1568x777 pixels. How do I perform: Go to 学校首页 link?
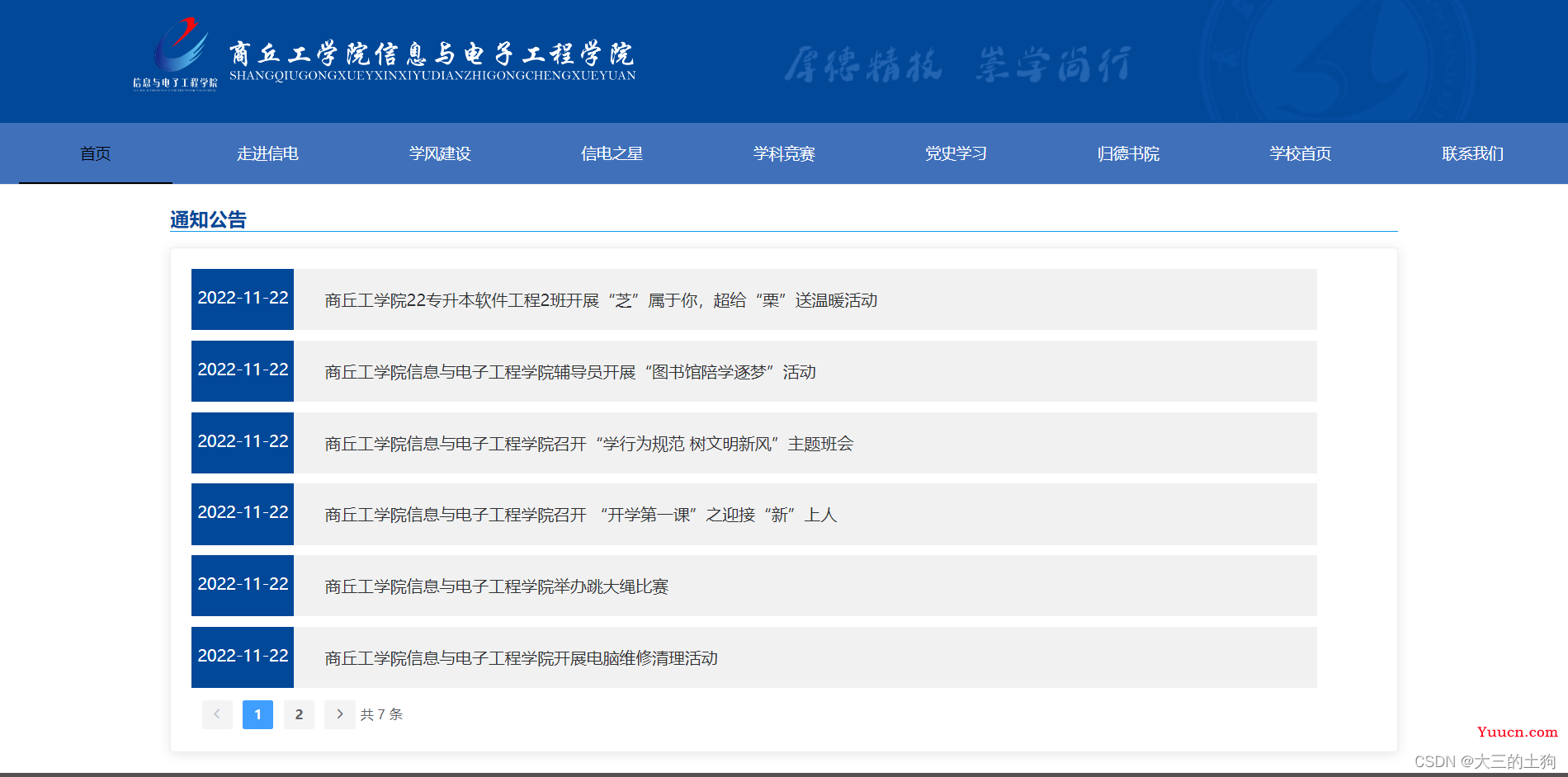click(1301, 153)
